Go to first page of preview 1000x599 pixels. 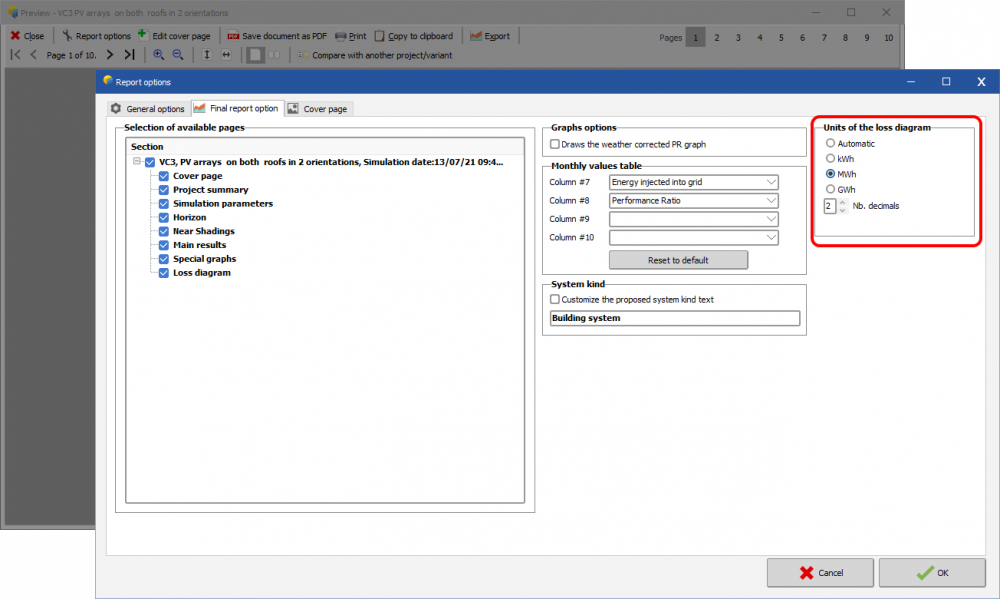tap(15, 55)
